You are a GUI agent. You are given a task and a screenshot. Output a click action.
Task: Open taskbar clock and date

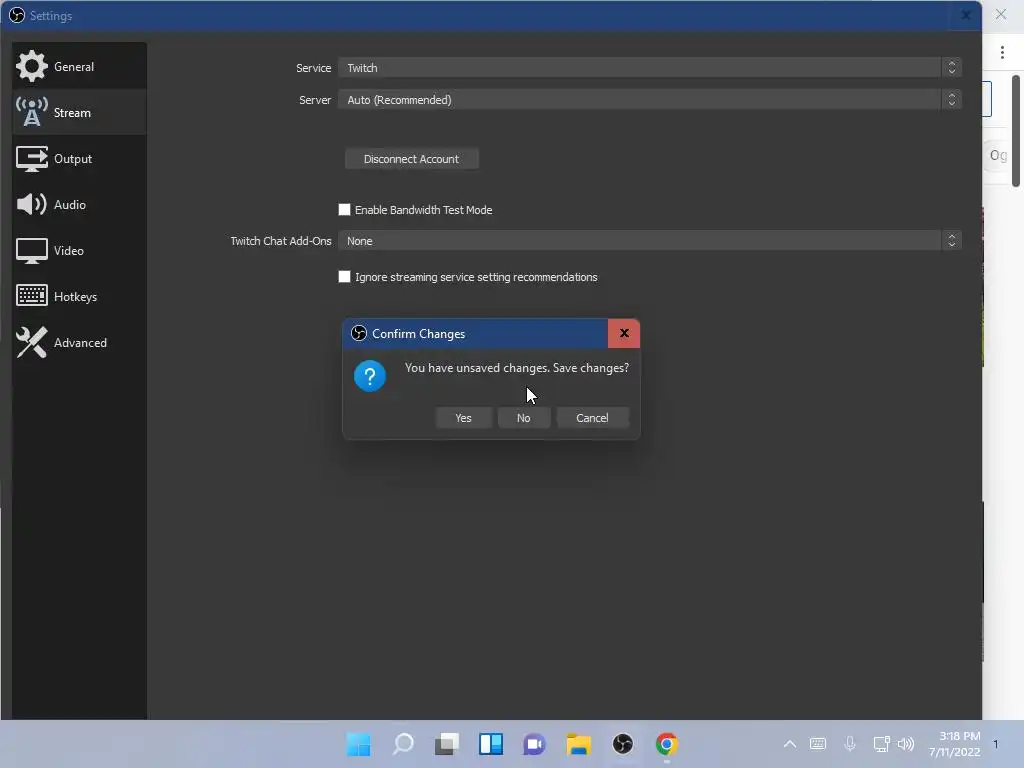point(954,744)
